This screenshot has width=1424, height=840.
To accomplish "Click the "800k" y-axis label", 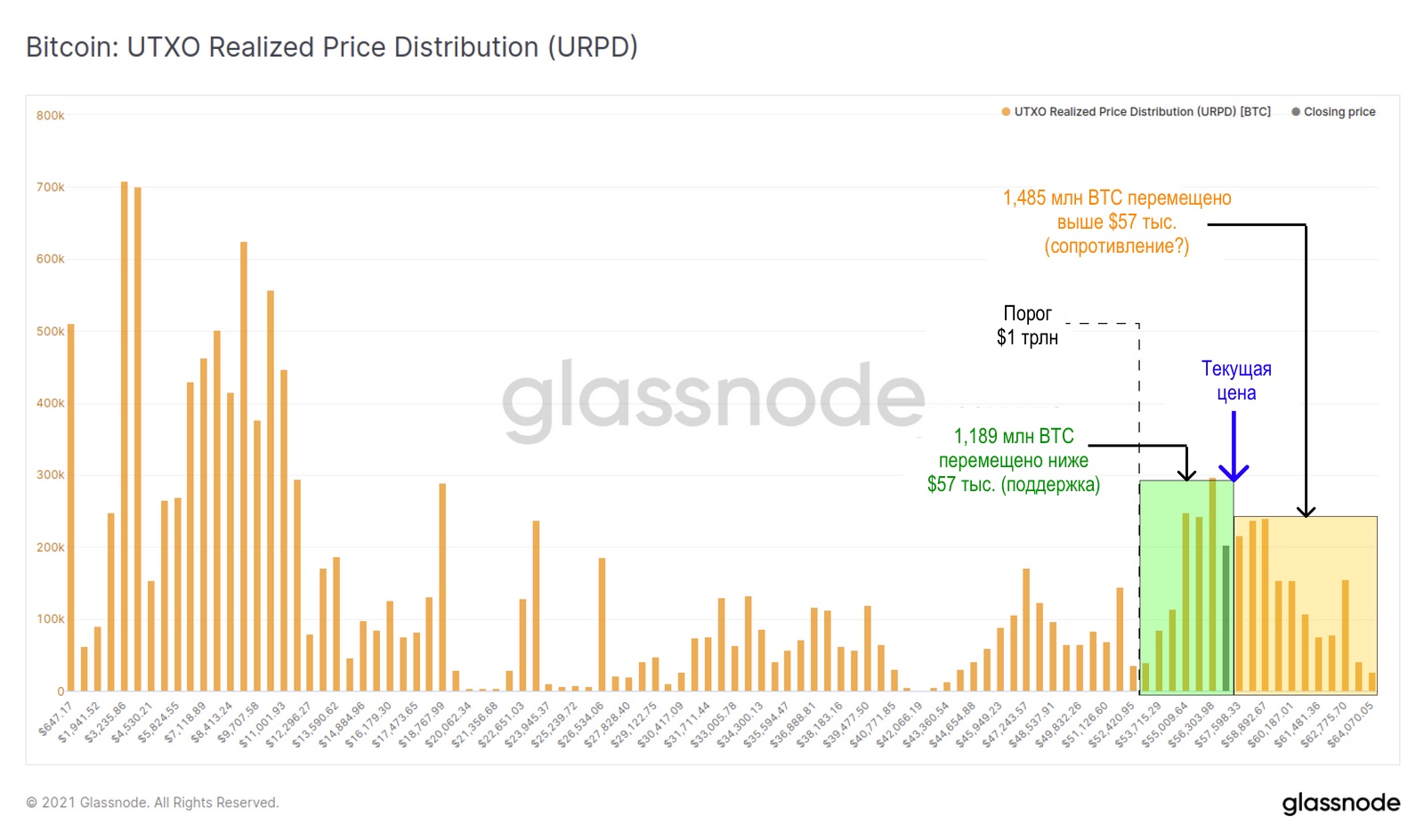I will [x=50, y=116].
